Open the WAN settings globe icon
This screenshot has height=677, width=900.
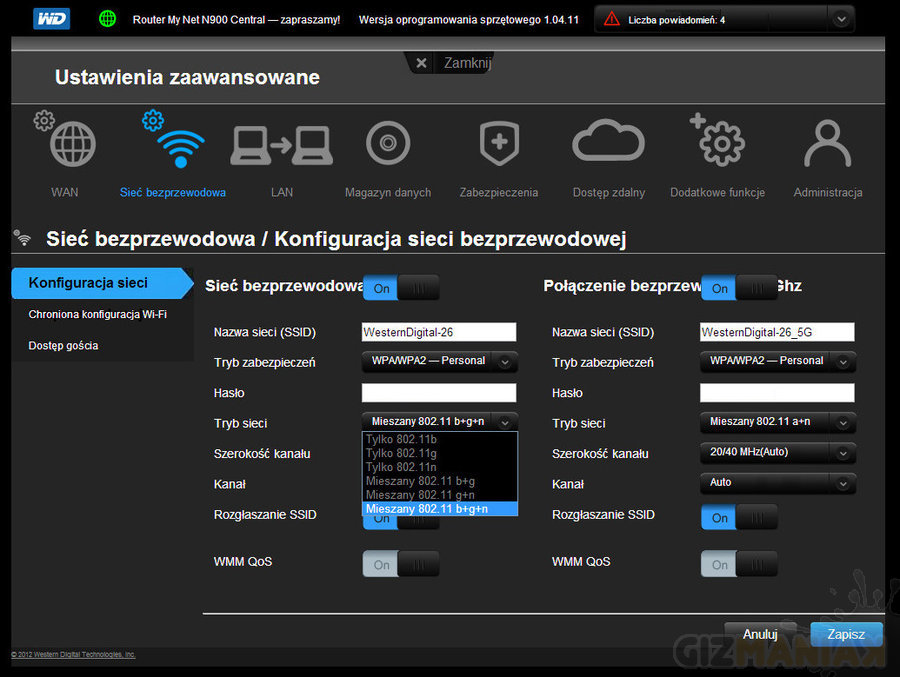[x=72, y=145]
